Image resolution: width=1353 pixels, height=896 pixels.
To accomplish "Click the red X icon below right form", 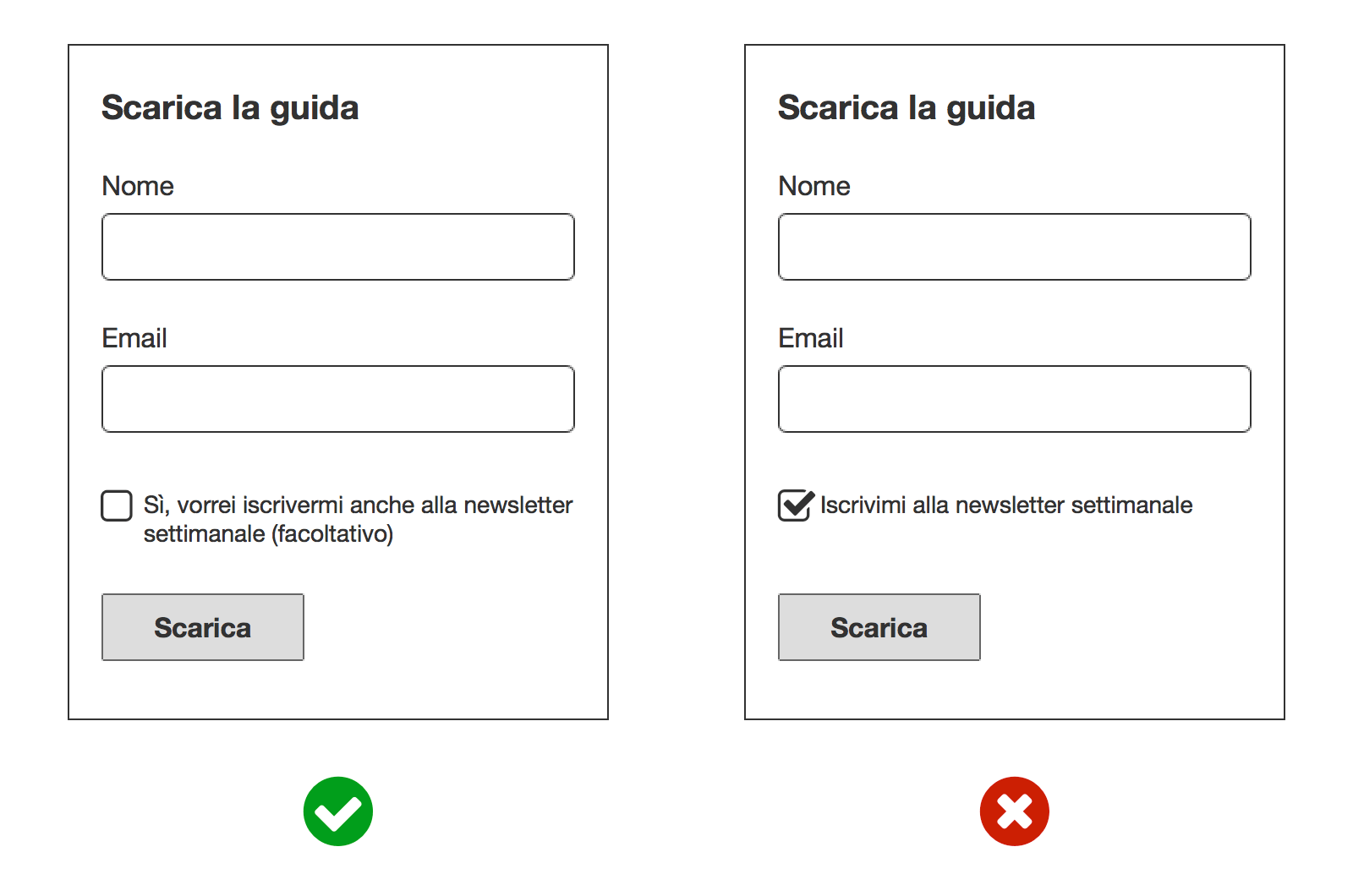I will 1015,811.
